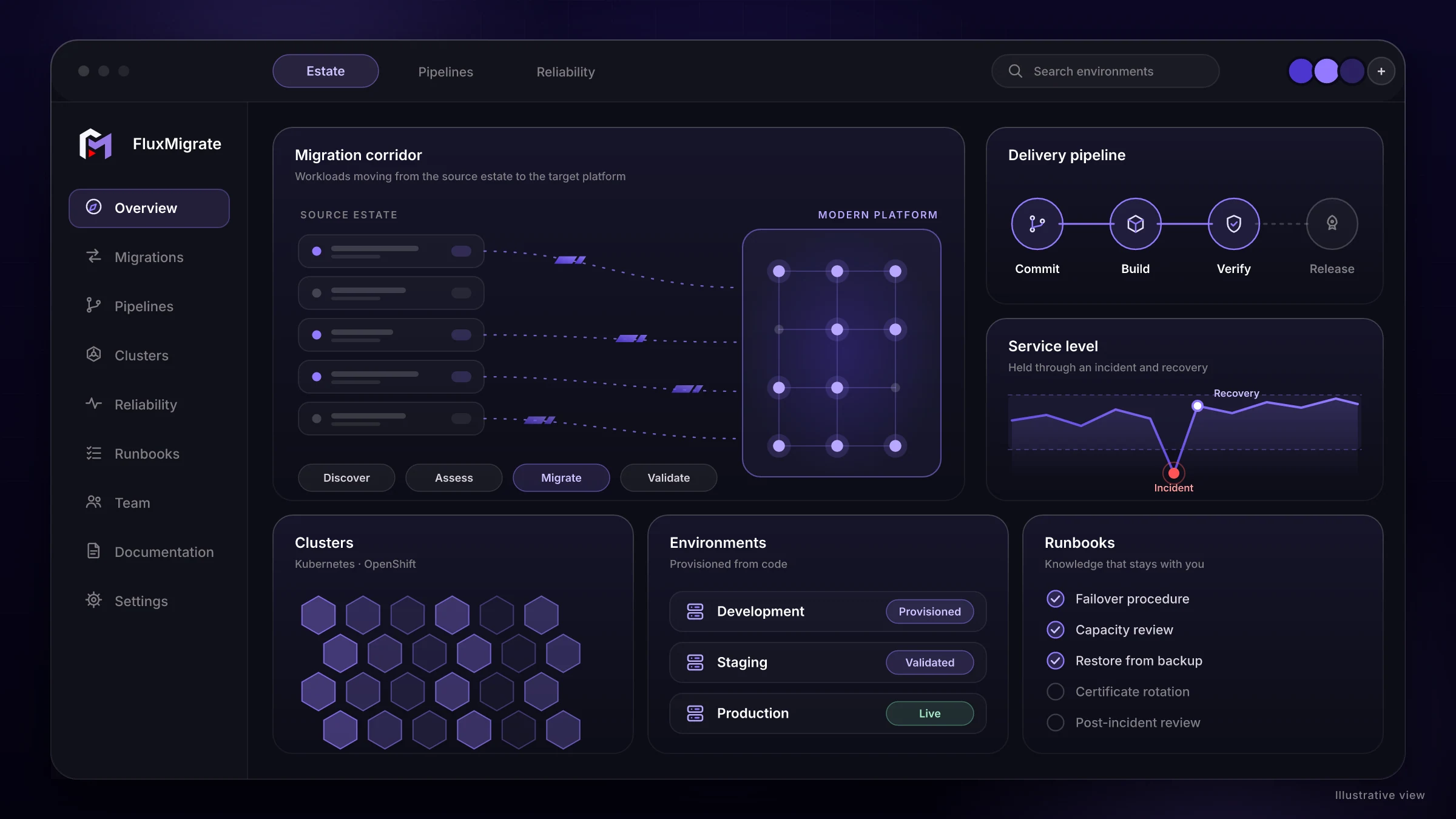
Task: Select the Migrate phase pill
Action: coord(561,478)
